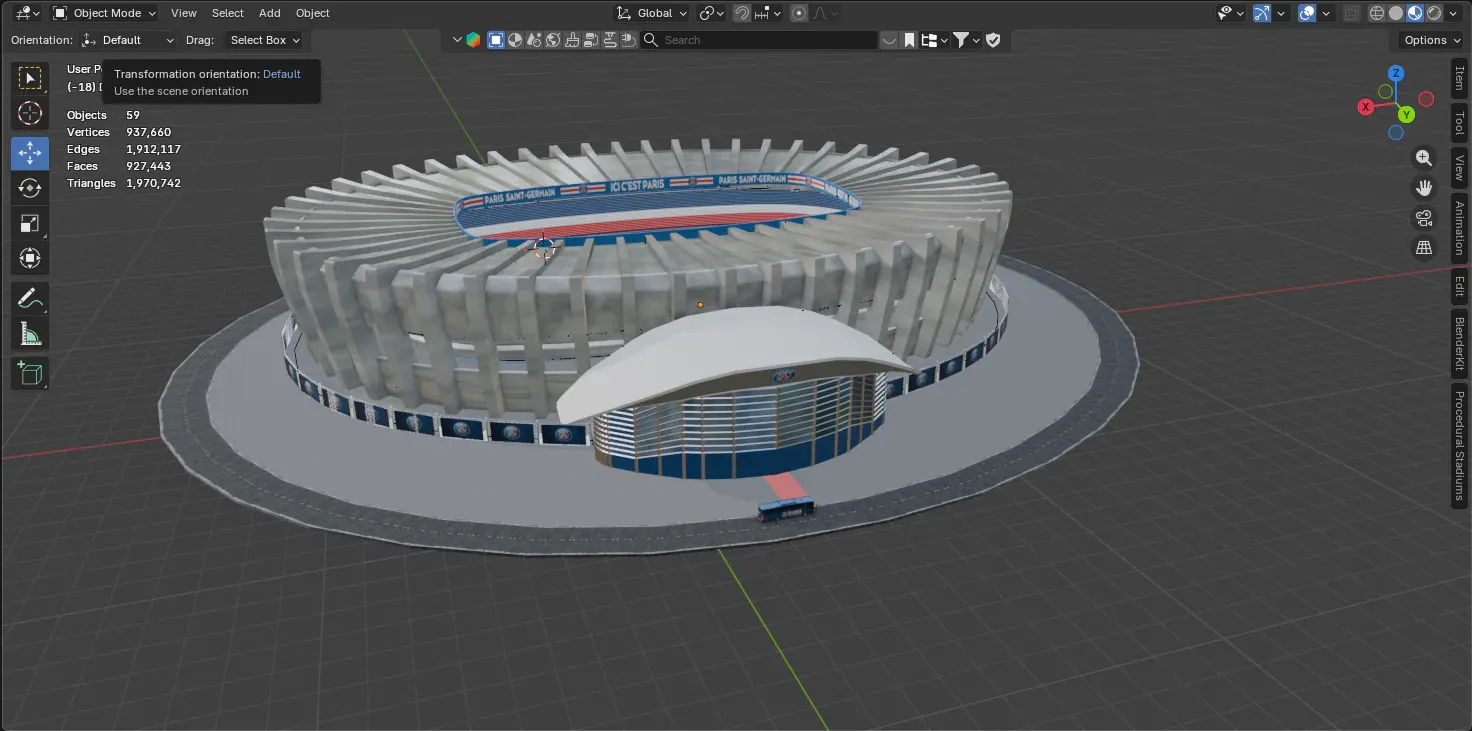
Task: Toggle X-ray mode
Action: tap(1353, 13)
